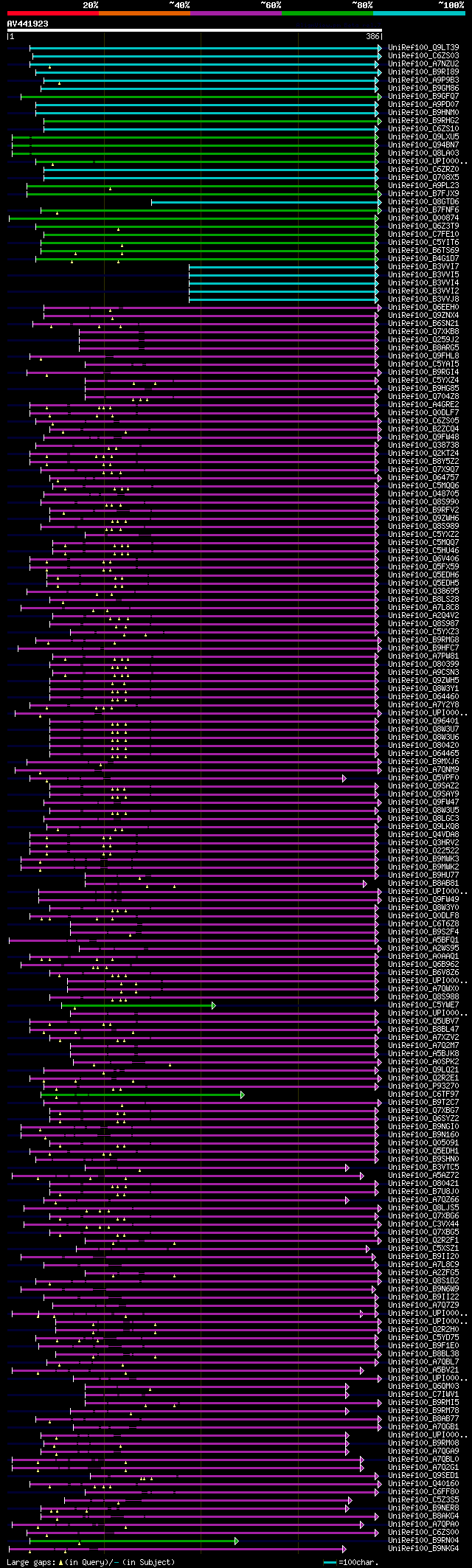Click the cyan alignment bar for UniRef100_Q9LT39

[x=206, y=48]
